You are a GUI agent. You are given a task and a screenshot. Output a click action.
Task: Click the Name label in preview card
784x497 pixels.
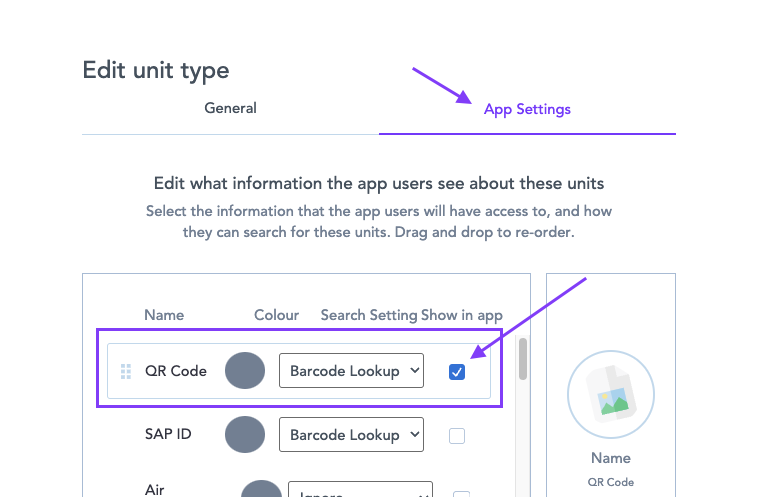pos(610,458)
